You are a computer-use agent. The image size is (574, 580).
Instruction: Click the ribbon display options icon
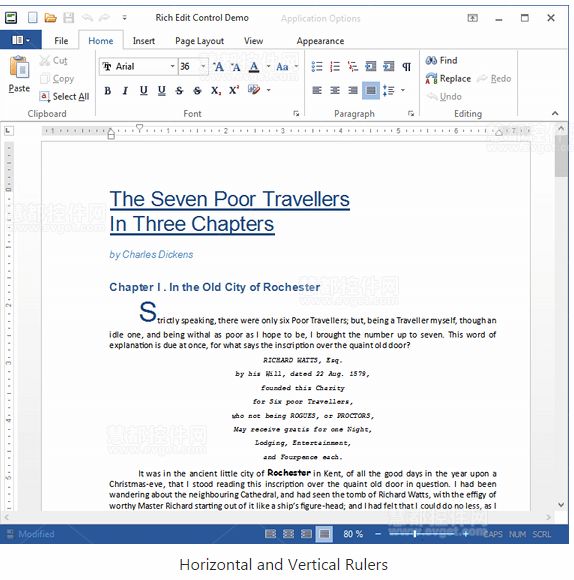tap(472, 18)
